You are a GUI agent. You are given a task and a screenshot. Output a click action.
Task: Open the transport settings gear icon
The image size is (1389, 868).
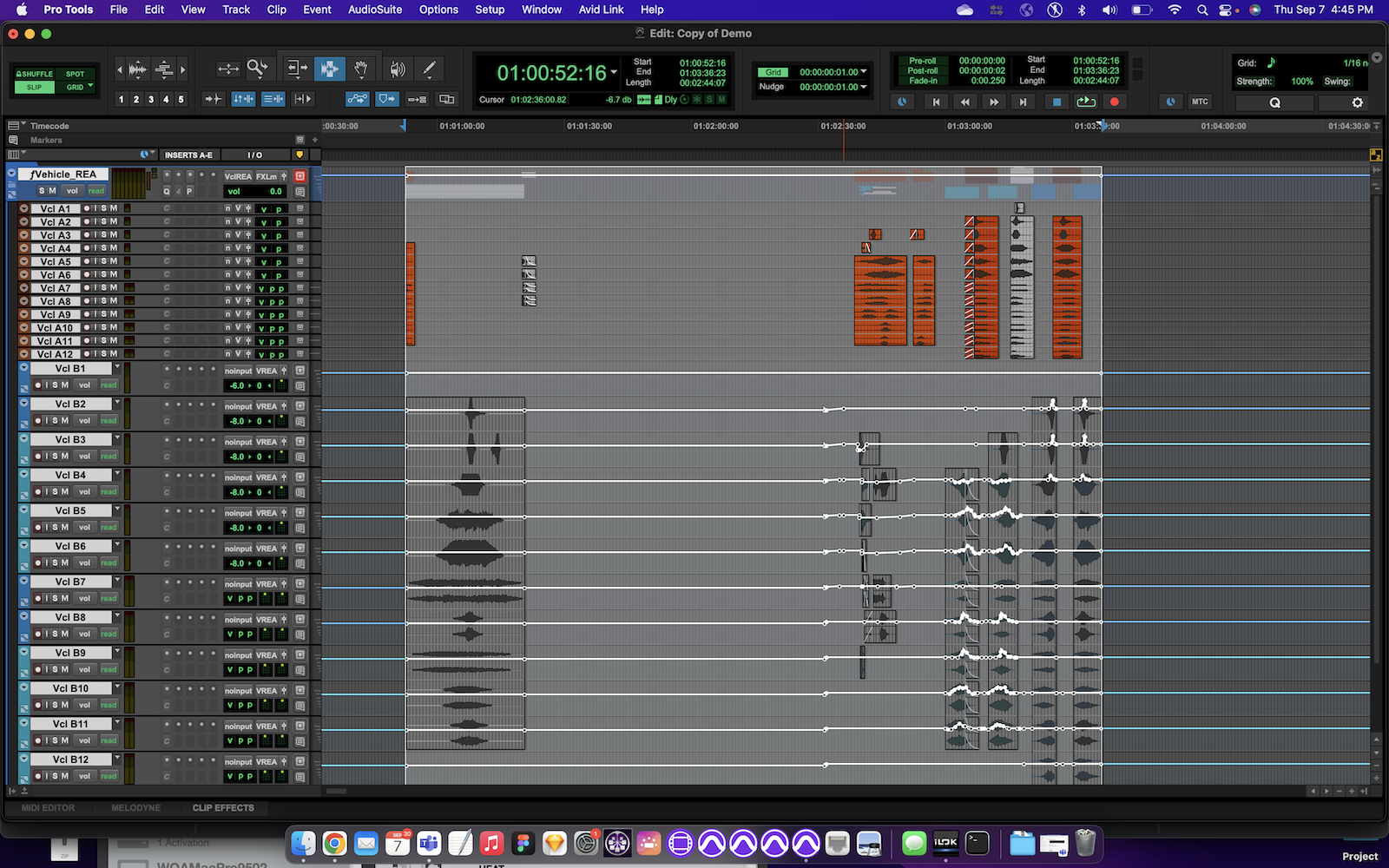click(x=1356, y=102)
